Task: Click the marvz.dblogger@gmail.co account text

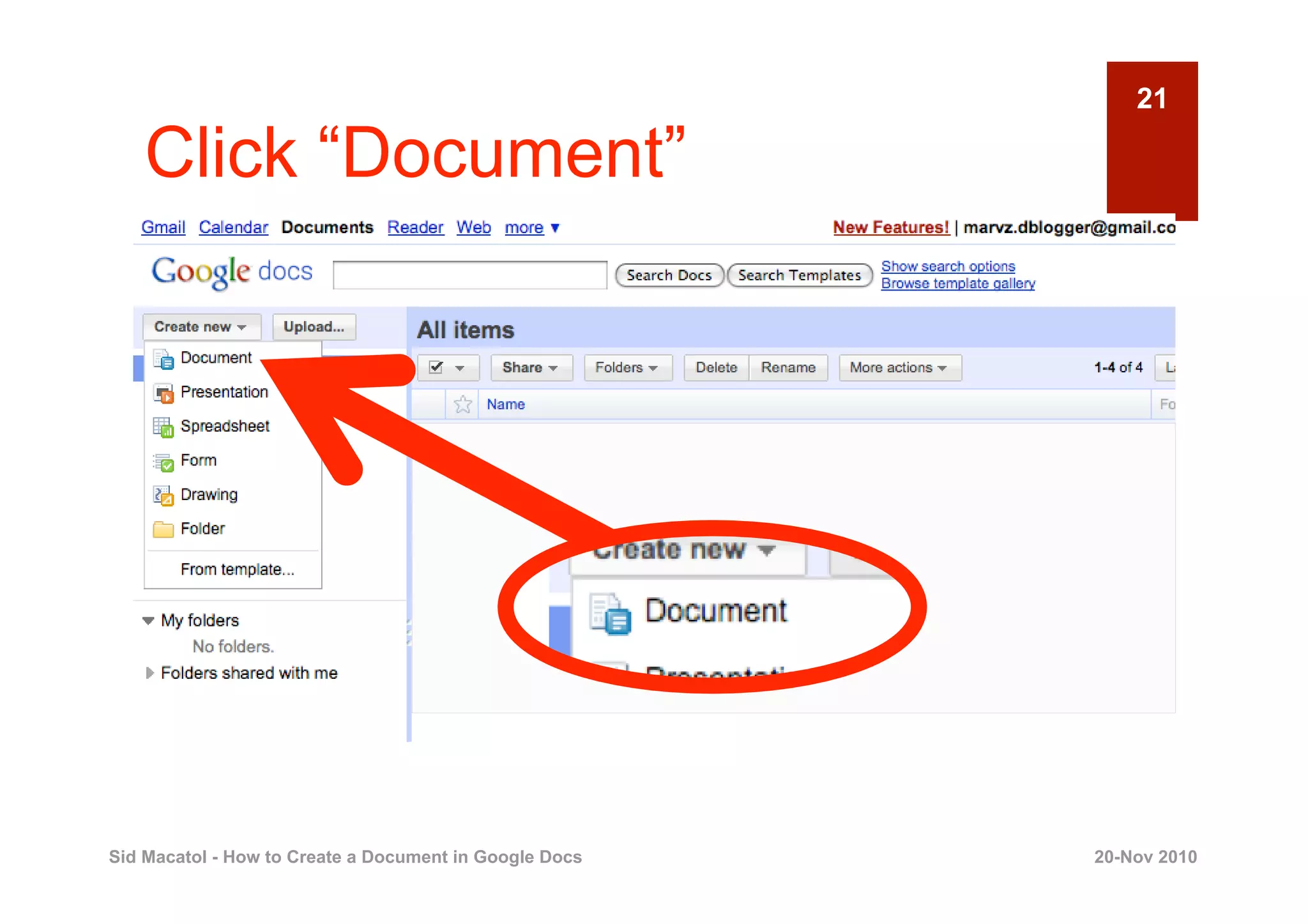Action: click(1069, 227)
